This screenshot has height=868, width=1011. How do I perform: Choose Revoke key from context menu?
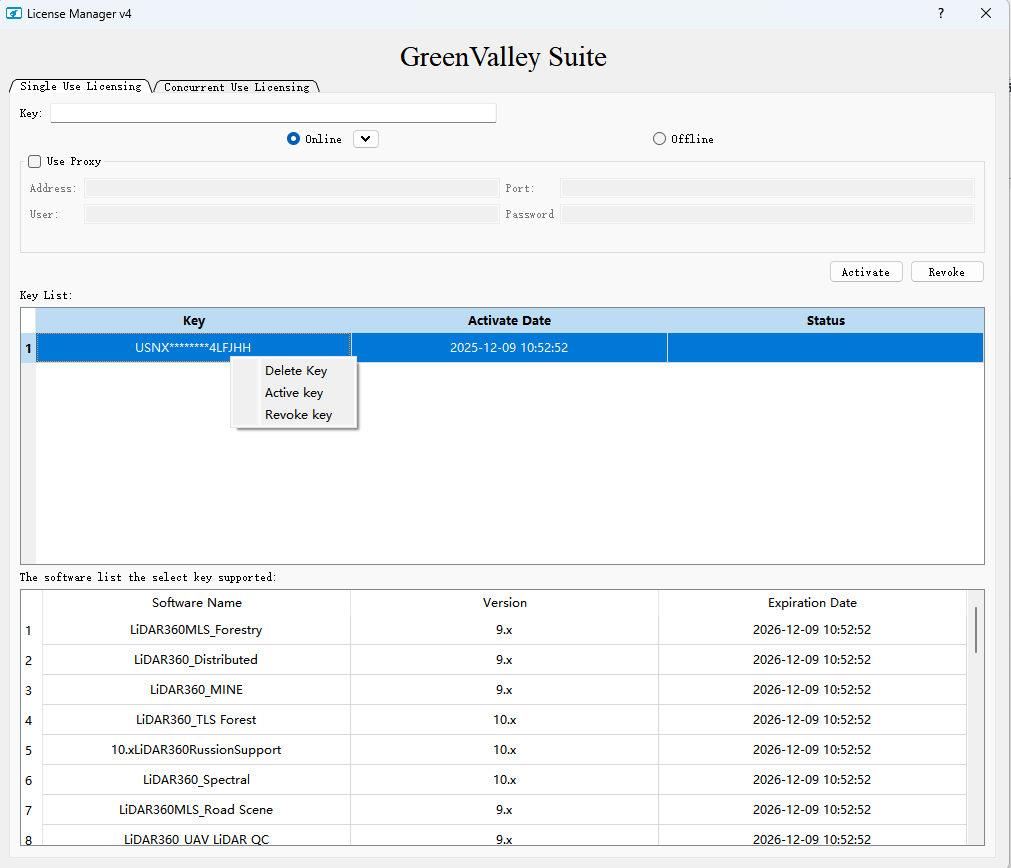tap(299, 415)
